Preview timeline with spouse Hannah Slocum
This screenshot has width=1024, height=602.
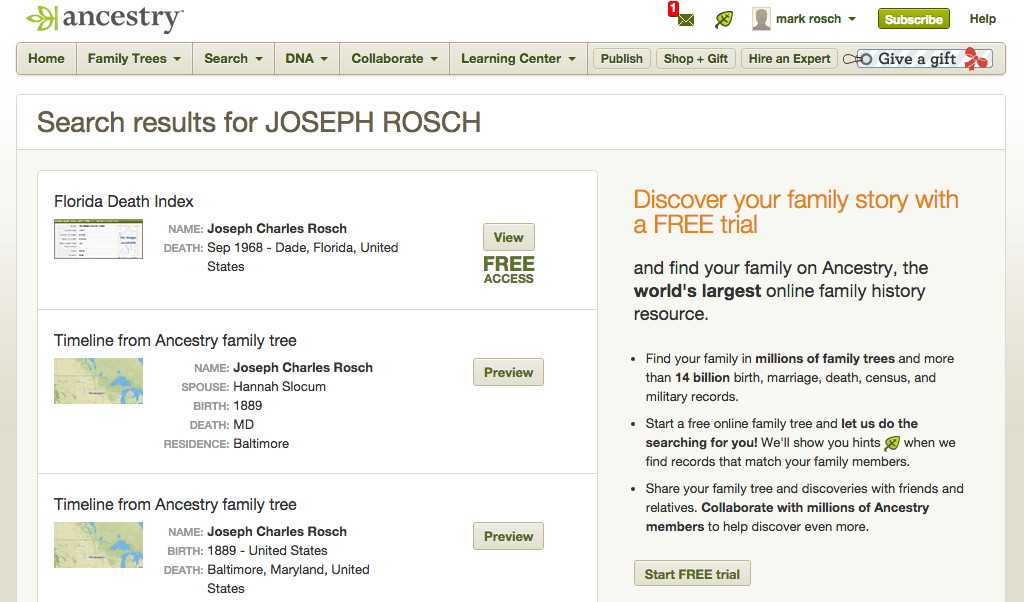[x=508, y=372]
